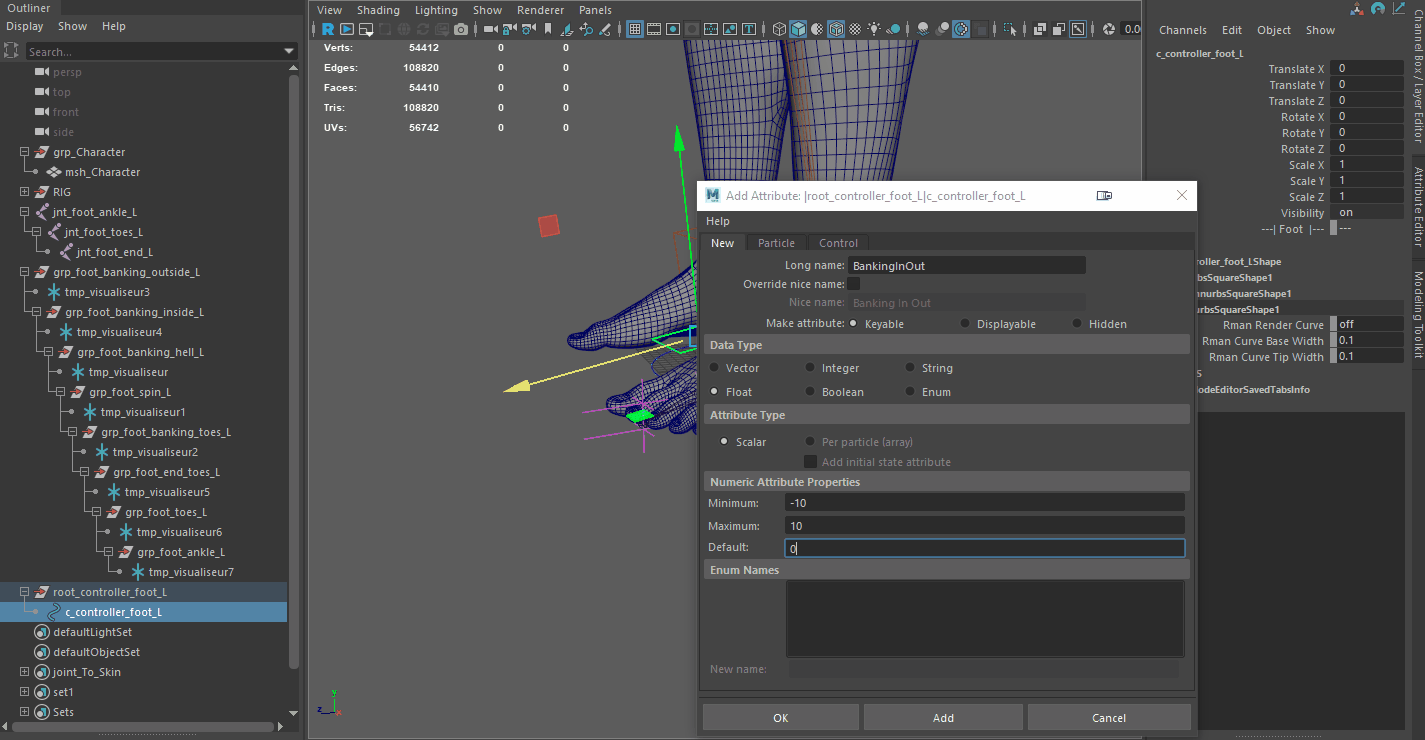Click the dialog pin icon in Add Attribute title bar
Image resolution: width=1425 pixels, height=740 pixels.
click(x=1104, y=196)
